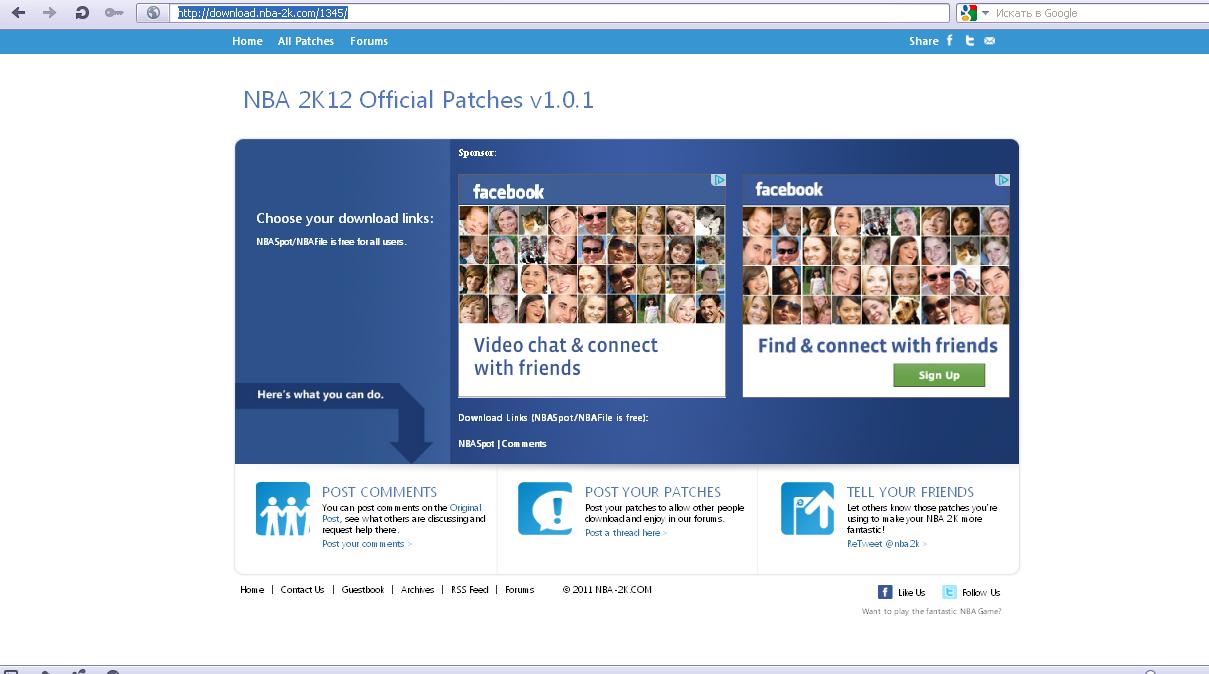Open the footer Guestbook link
This screenshot has width=1209, height=674.
(363, 590)
